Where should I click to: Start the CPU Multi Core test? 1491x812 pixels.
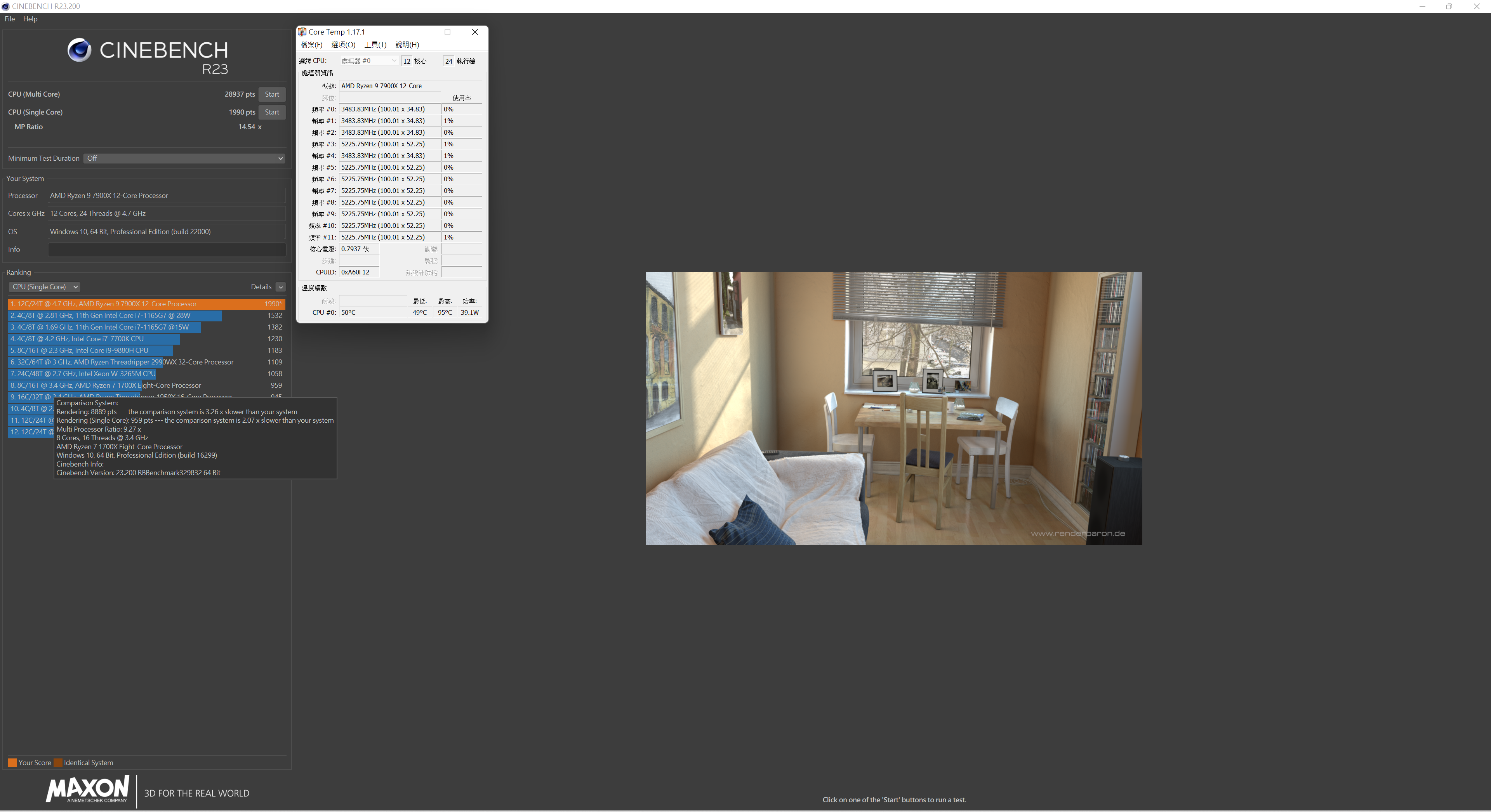coord(271,94)
